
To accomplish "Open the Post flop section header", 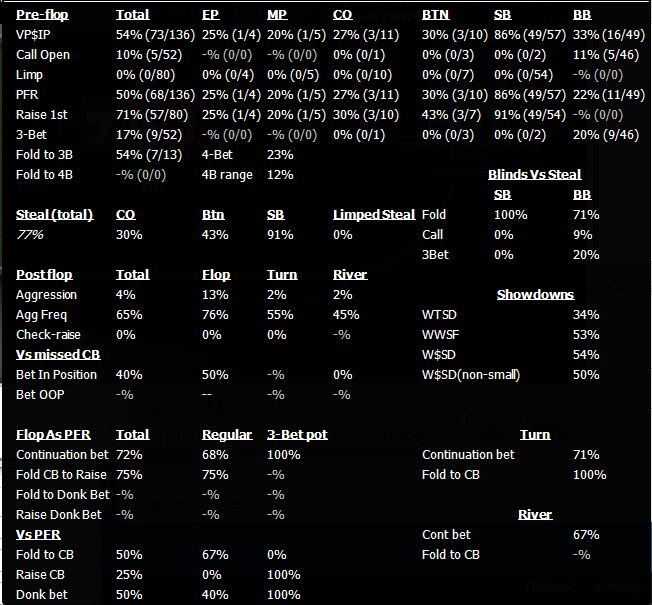I will (44, 274).
